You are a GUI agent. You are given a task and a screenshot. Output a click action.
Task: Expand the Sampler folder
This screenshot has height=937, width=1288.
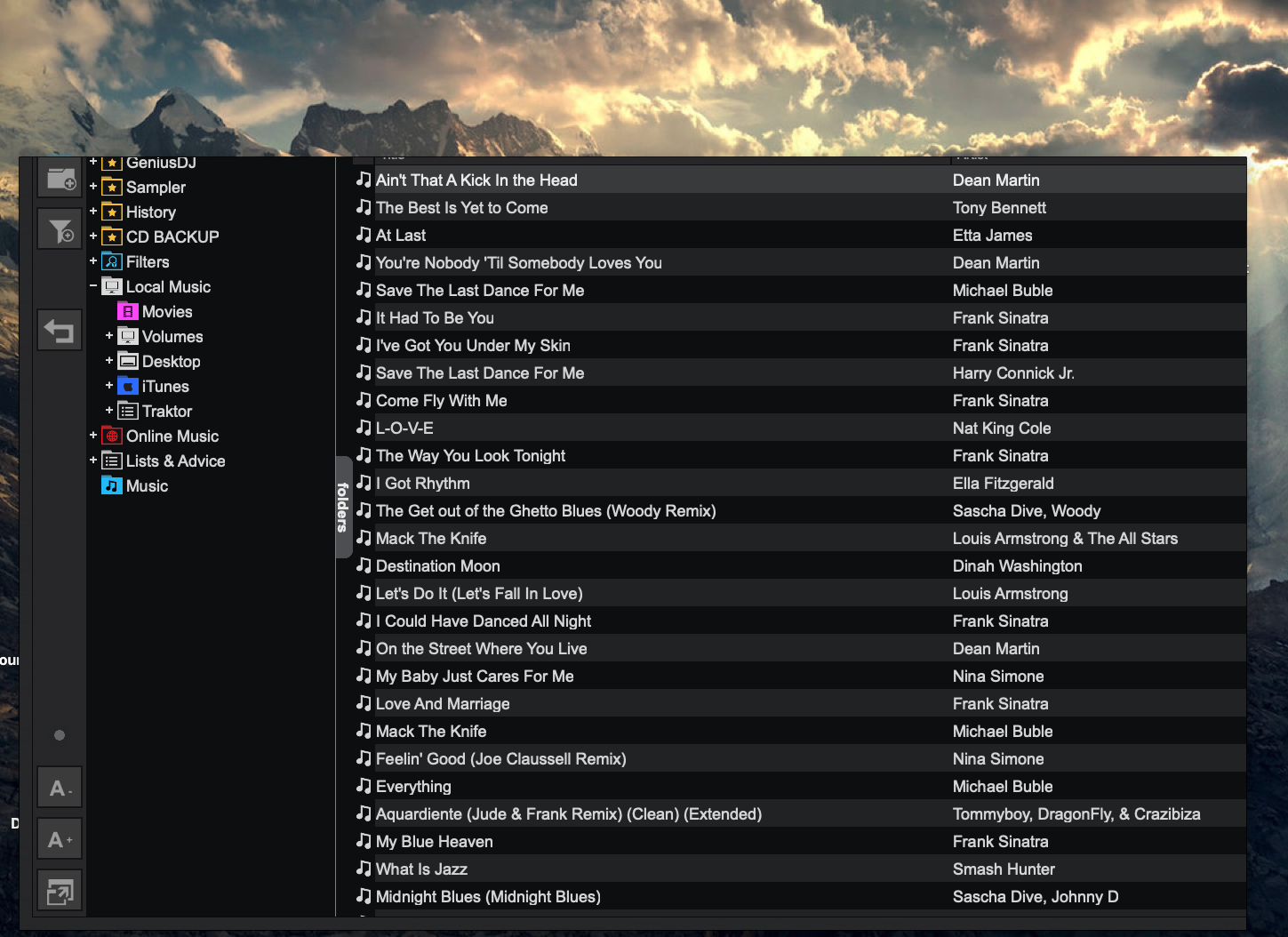pyautogui.click(x=93, y=187)
